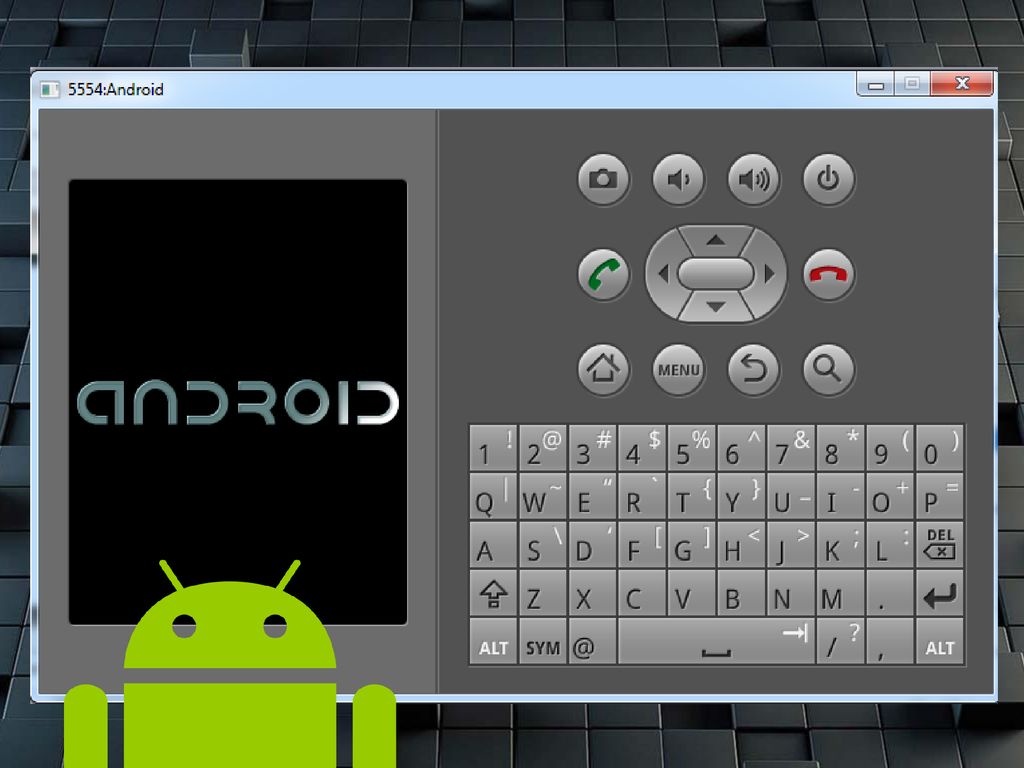This screenshot has width=1024, height=768.
Task: Tap the @ key on keyboard
Action: [592, 641]
